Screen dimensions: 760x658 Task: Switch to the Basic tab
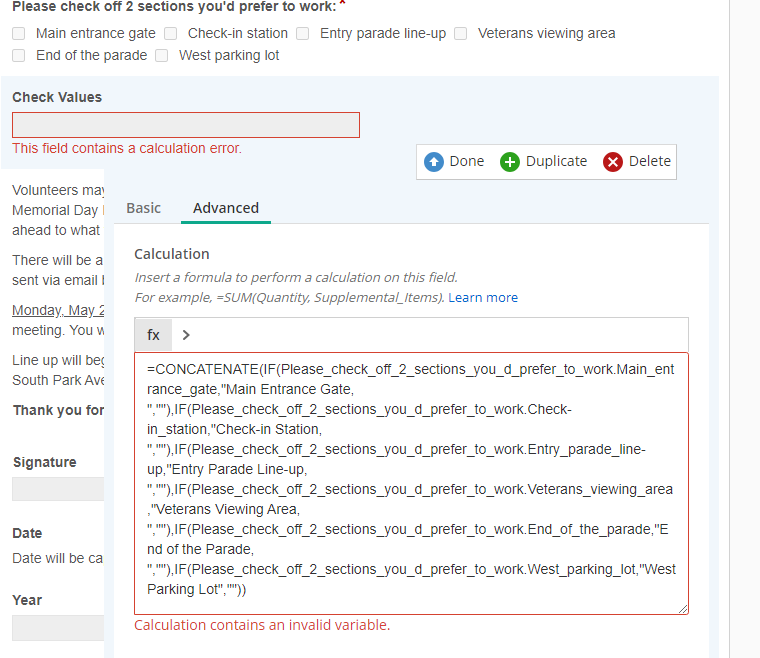tap(143, 208)
